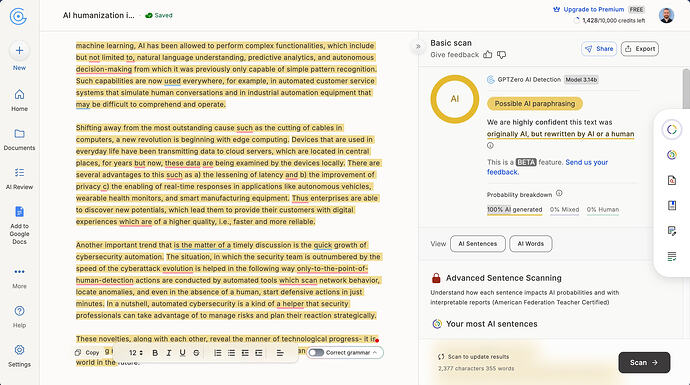
Task: Open the text alignment options
Action: point(280,353)
